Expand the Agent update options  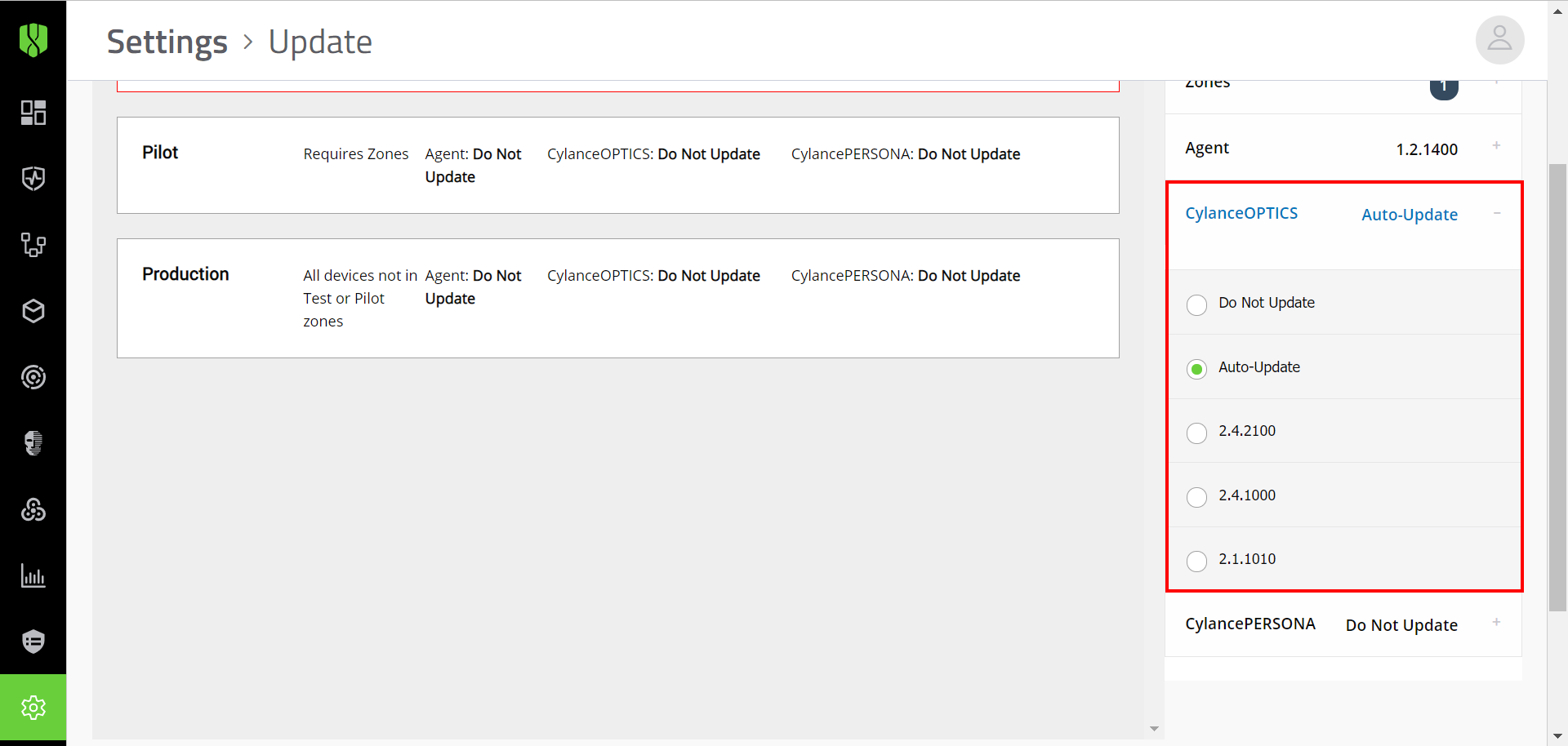pyautogui.click(x=1497, y=145)
